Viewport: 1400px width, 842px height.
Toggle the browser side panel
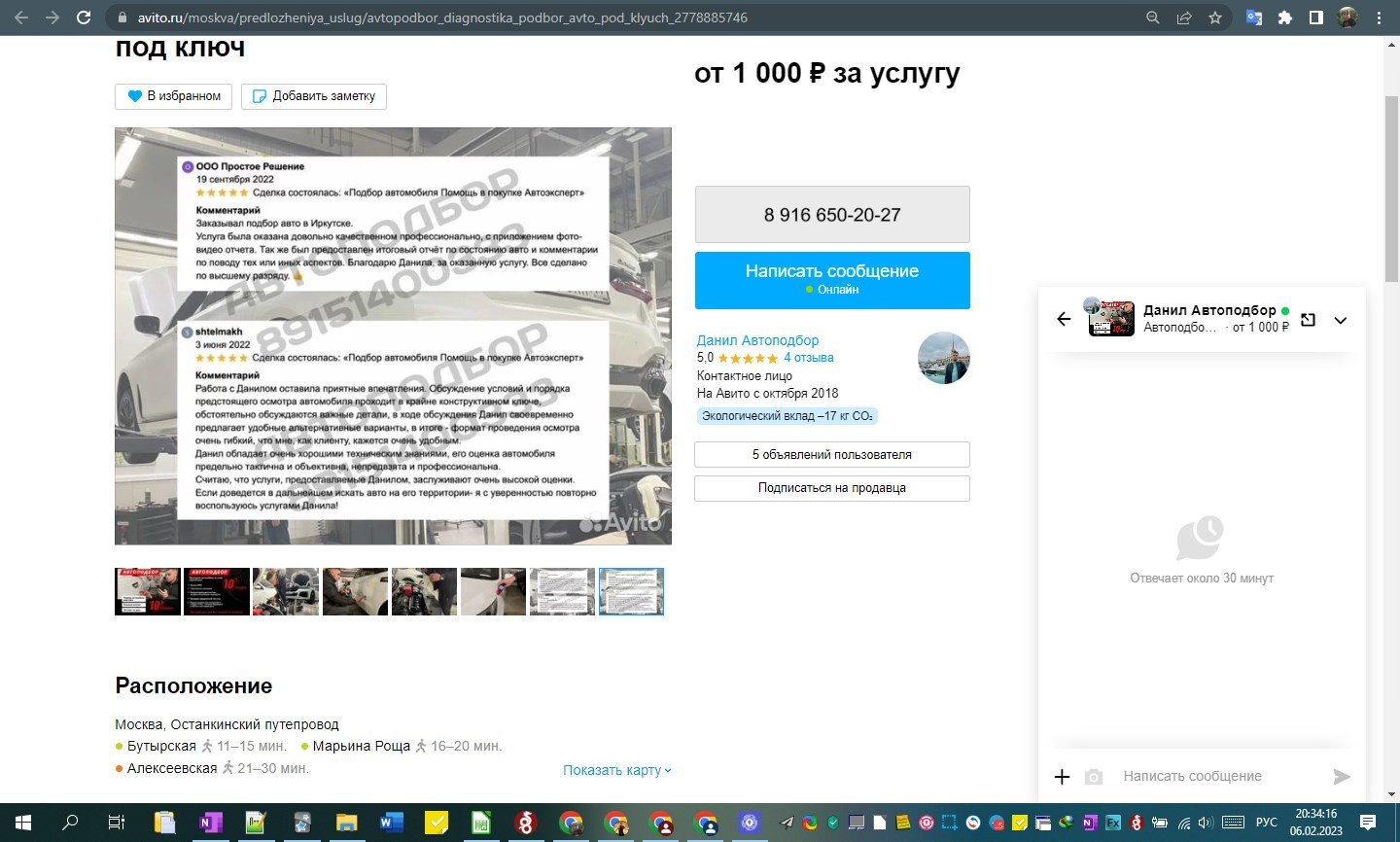click(1316, 18)
